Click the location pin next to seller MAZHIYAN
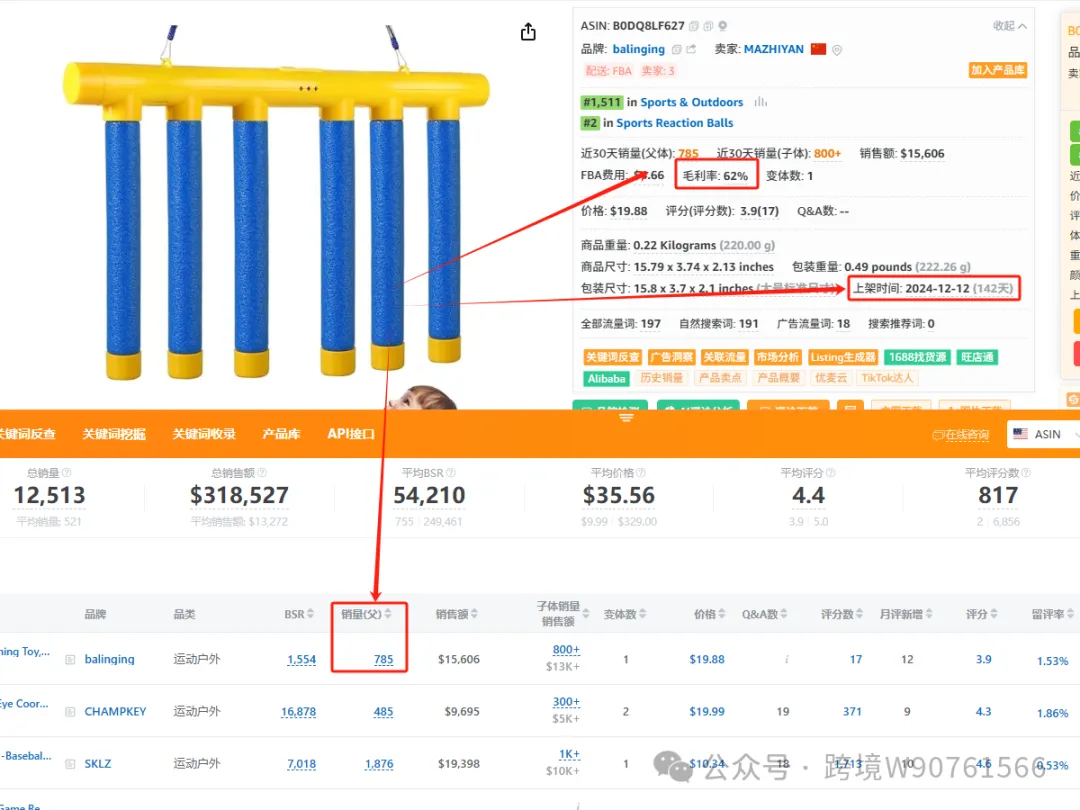 pos(837,50)
